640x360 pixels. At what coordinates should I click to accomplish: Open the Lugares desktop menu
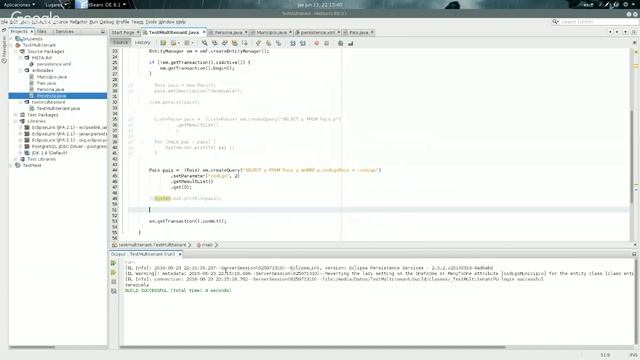[55, 5]
